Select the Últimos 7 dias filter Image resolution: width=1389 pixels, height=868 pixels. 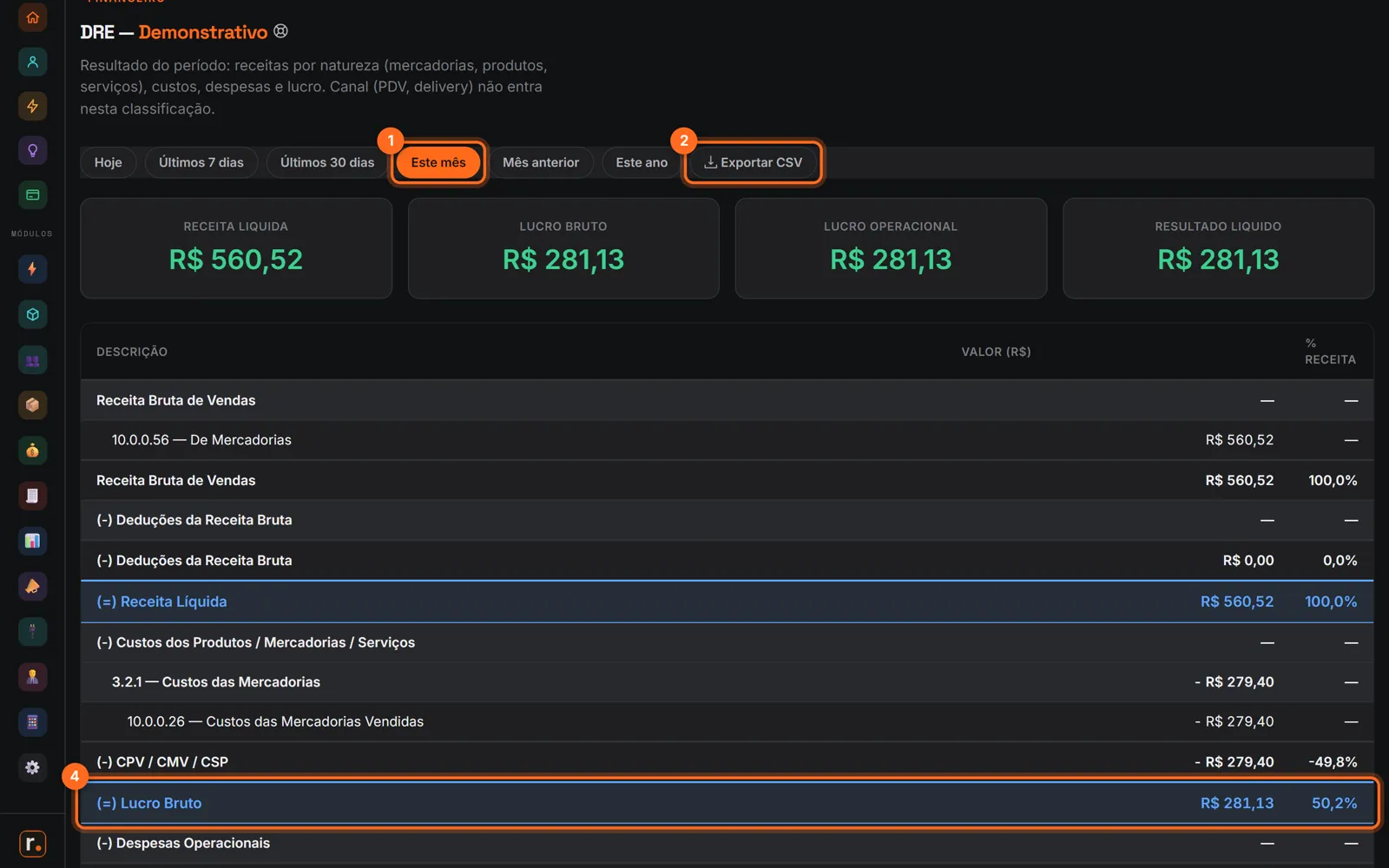[x=201, y=162]
